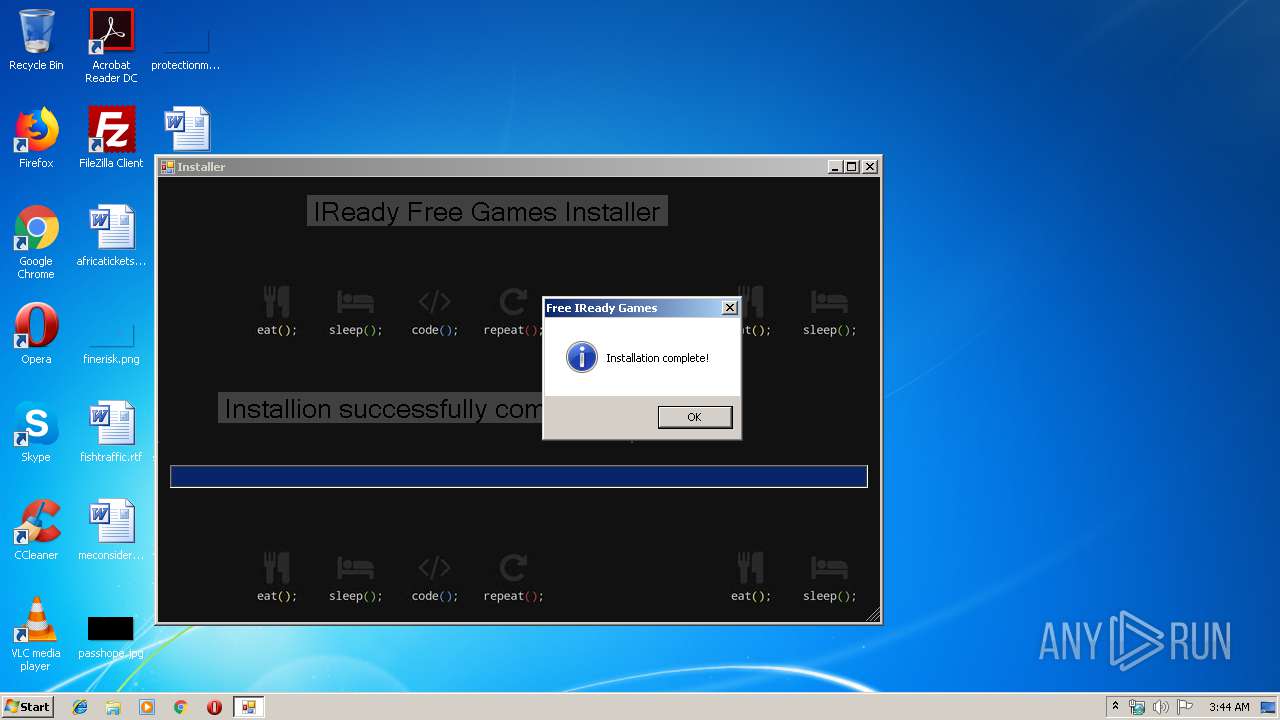The image size is (1280, 720).
Task: Click the IReady Free Games Installer heading
Action: click(487, 211)
